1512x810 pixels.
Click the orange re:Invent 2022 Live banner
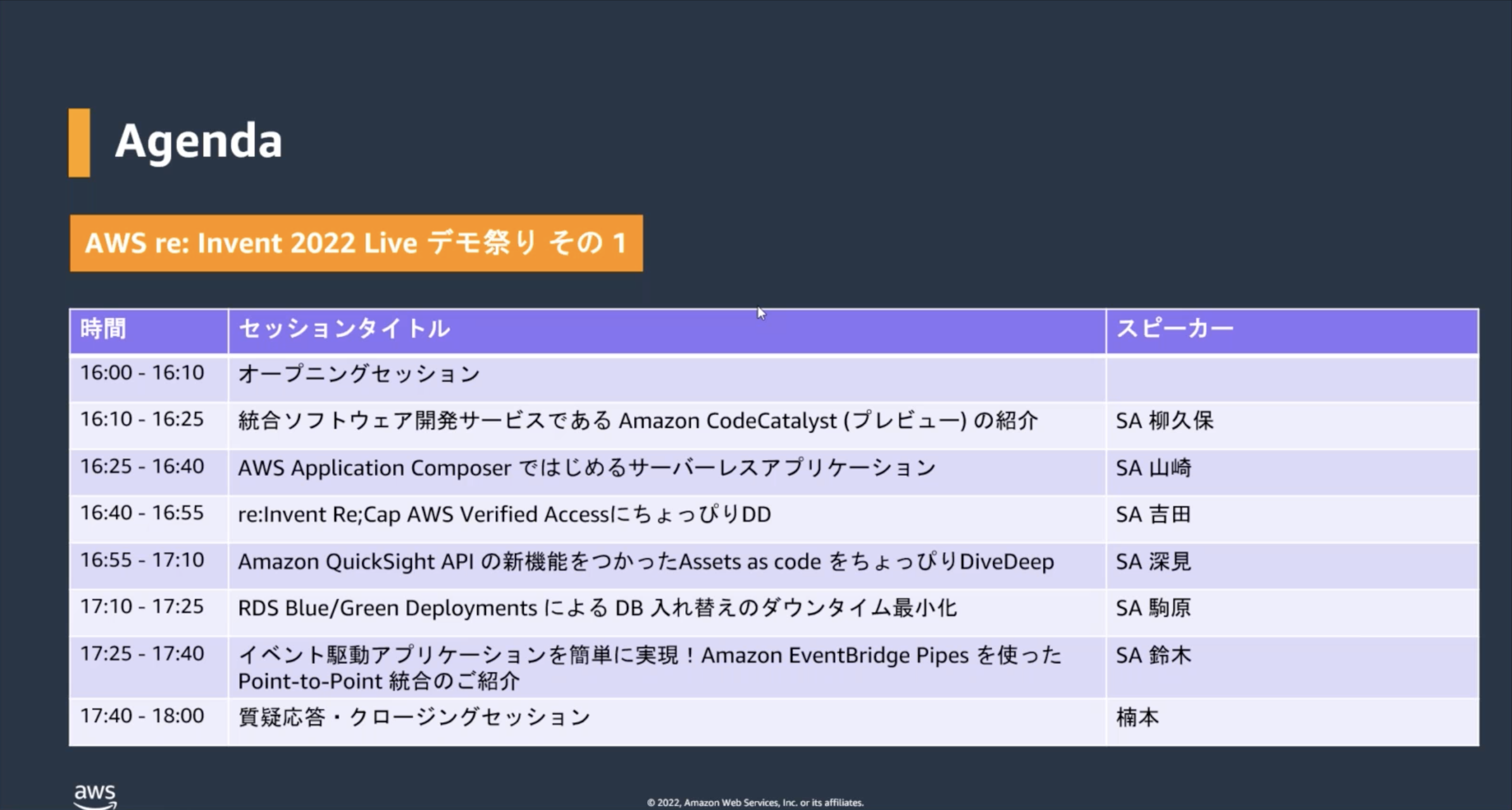[x=356, y=243]
